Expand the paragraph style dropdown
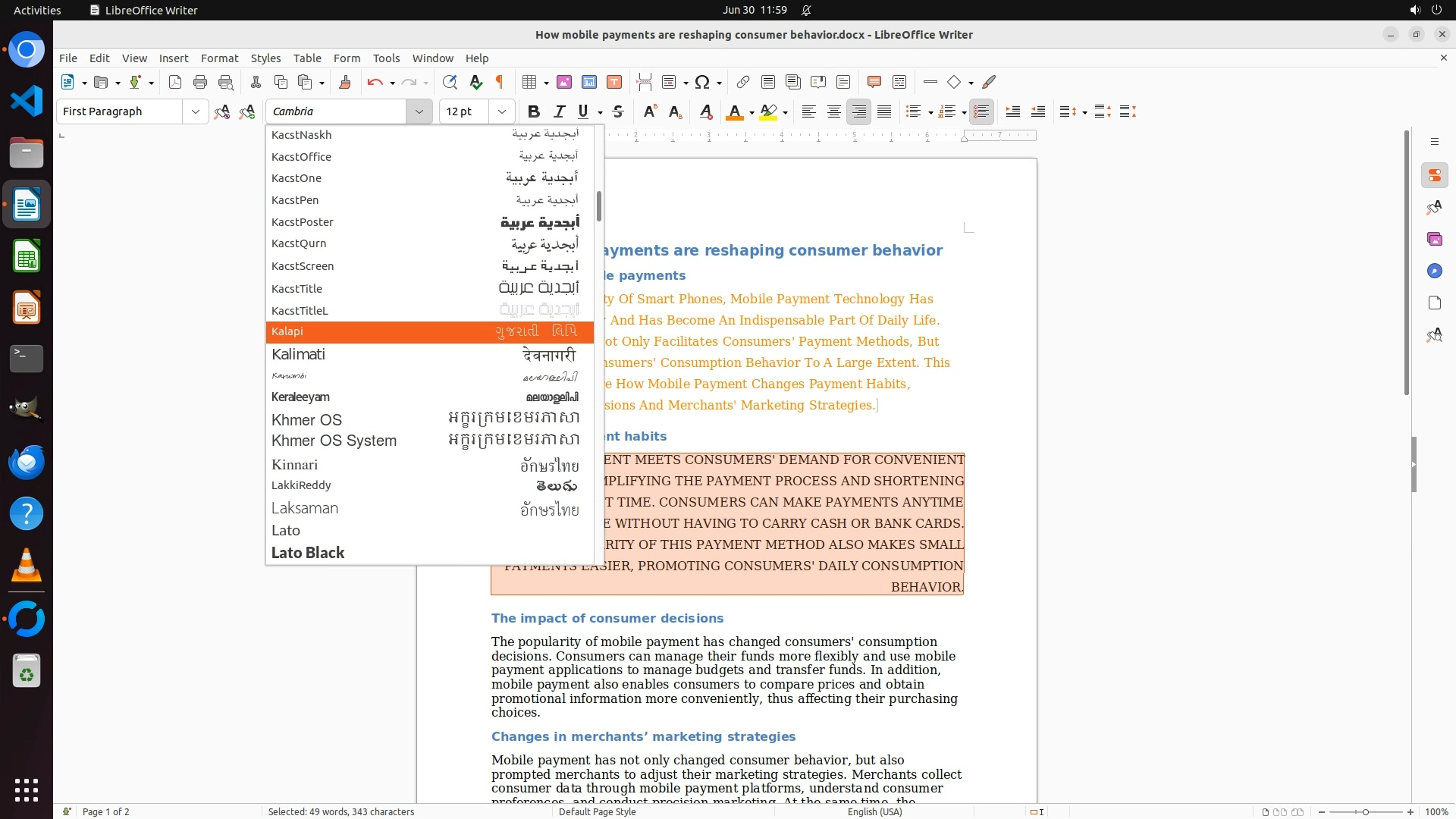Viewport: 1456px width, 819px height. tap(196, 111)
